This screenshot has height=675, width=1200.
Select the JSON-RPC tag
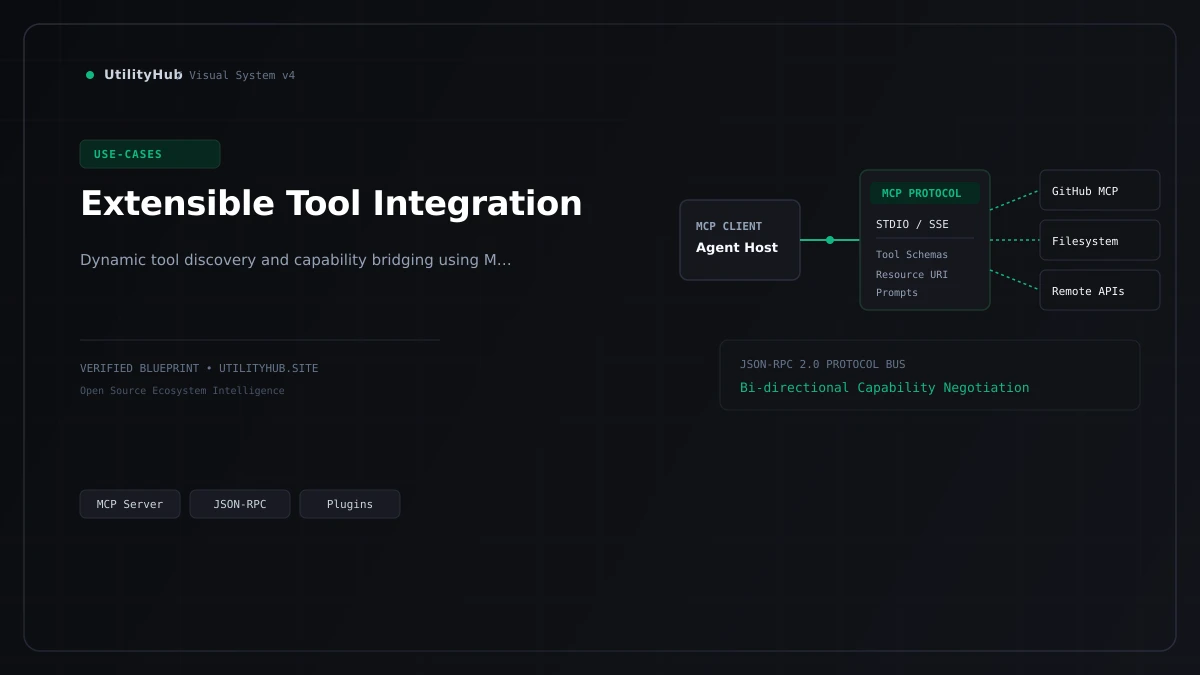pos(240,504)
